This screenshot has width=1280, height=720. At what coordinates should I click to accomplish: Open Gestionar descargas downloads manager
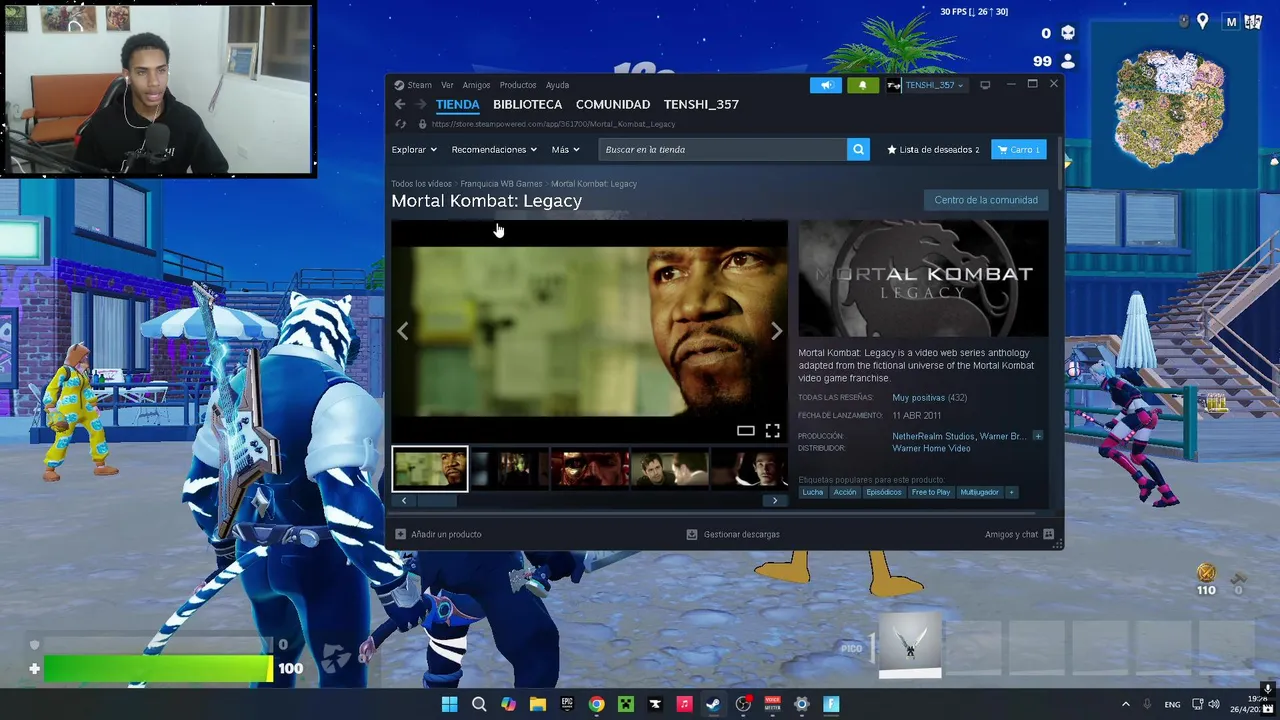733,534
